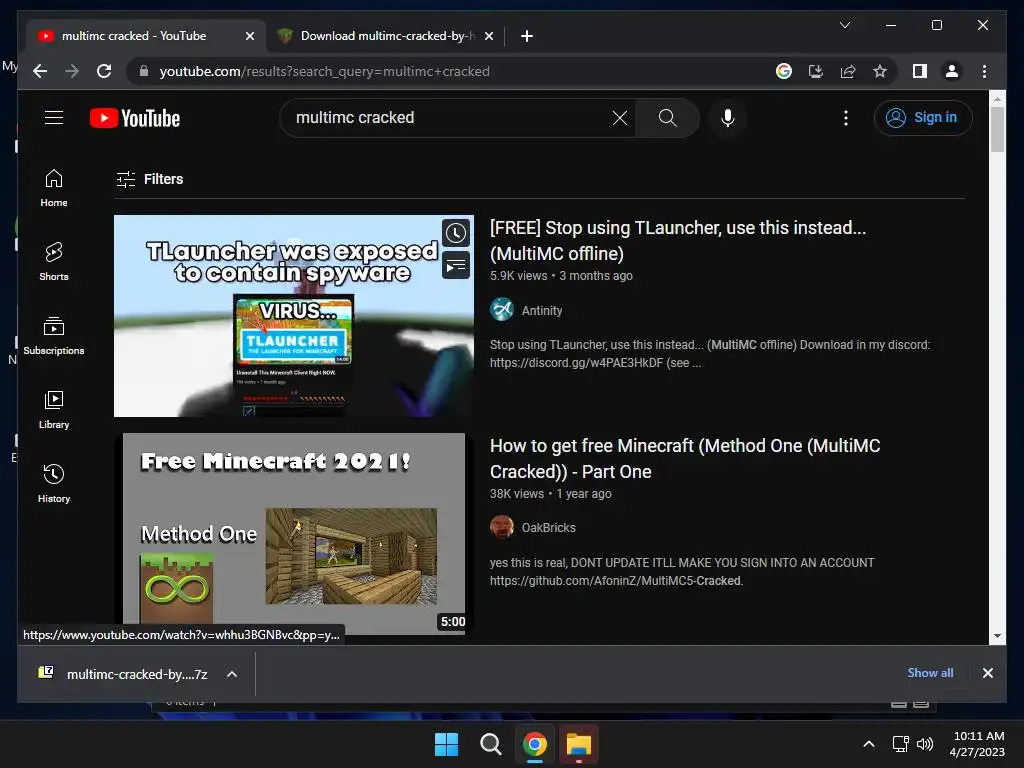Viewport: 1024px width, 768px height.
Task: Open the search Filters panel
Action: pos(150,179)
